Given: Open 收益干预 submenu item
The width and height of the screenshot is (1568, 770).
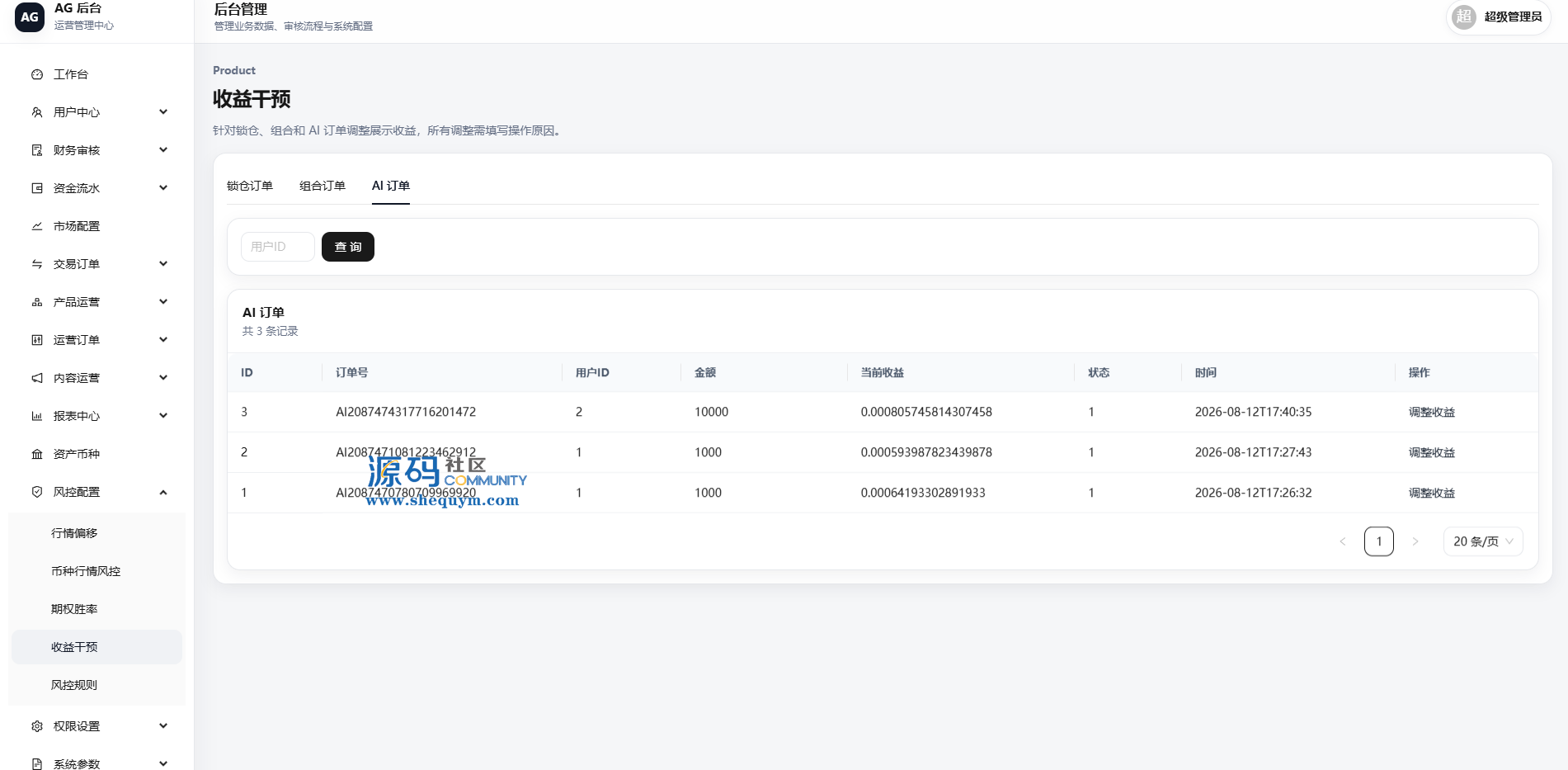Looking at the screenshot, I should [x=97, y=647].
